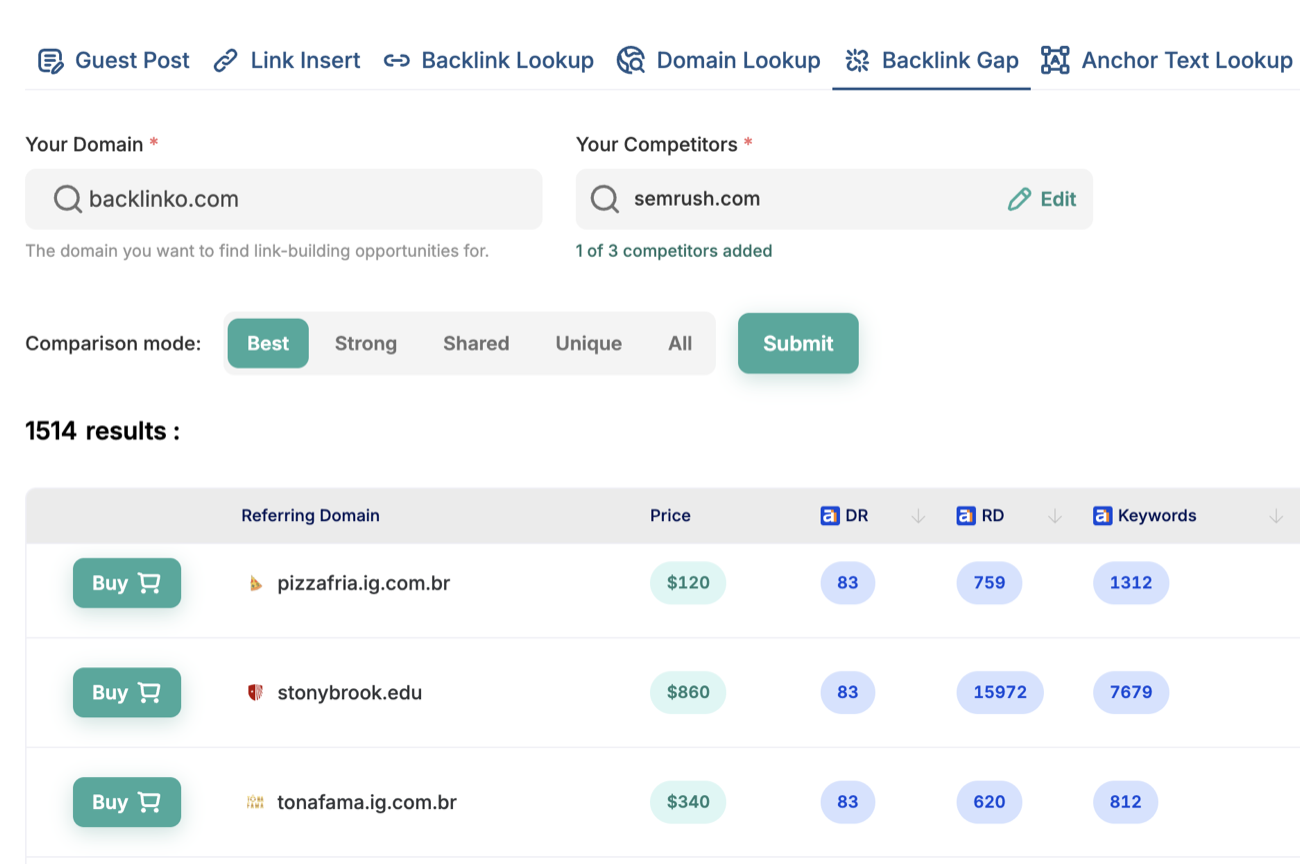Click the DR 83 badge for tonafama.ig.com.br
Screen dimensions: 1300x864
point(848,802)
